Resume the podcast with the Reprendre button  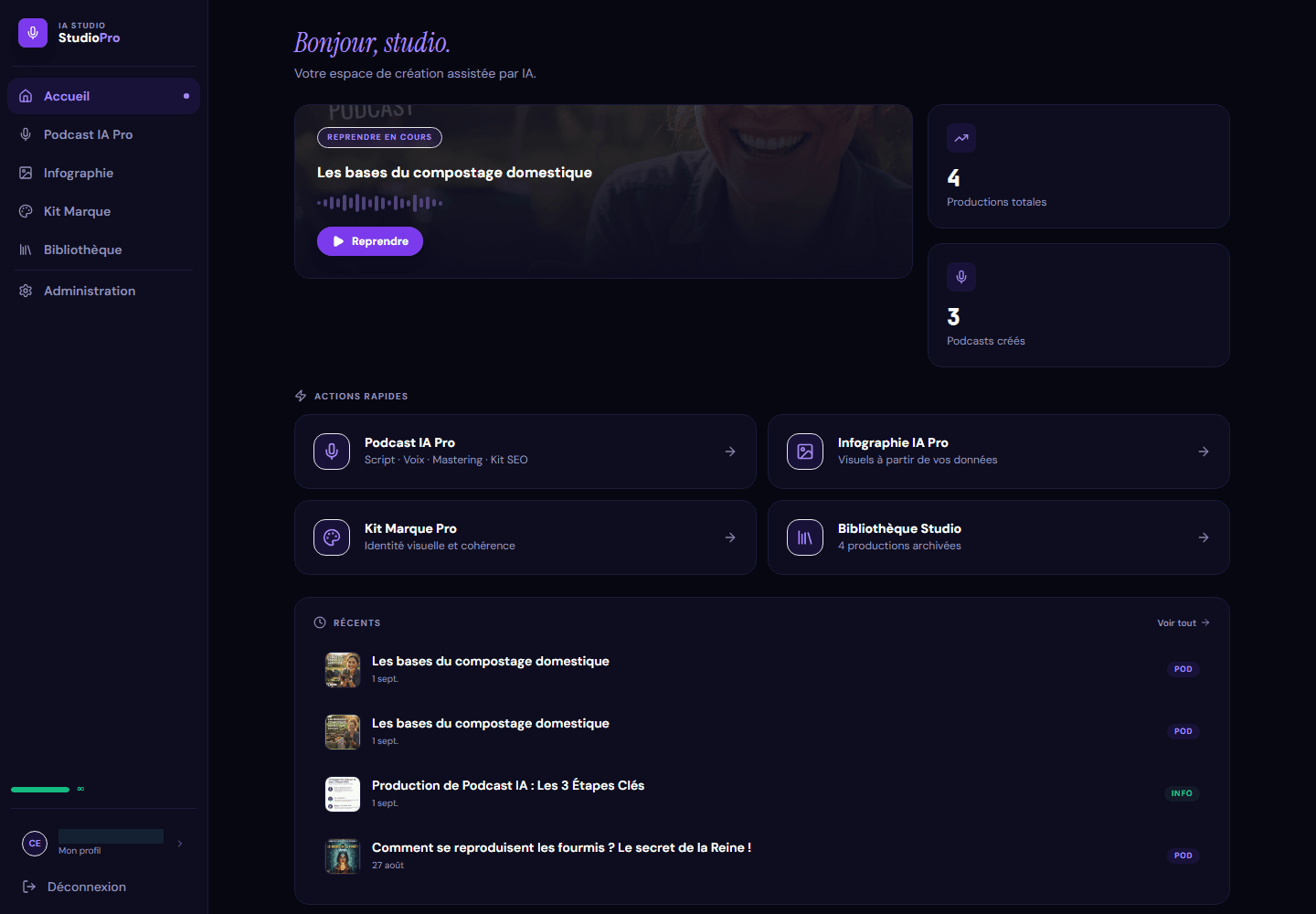370,241
